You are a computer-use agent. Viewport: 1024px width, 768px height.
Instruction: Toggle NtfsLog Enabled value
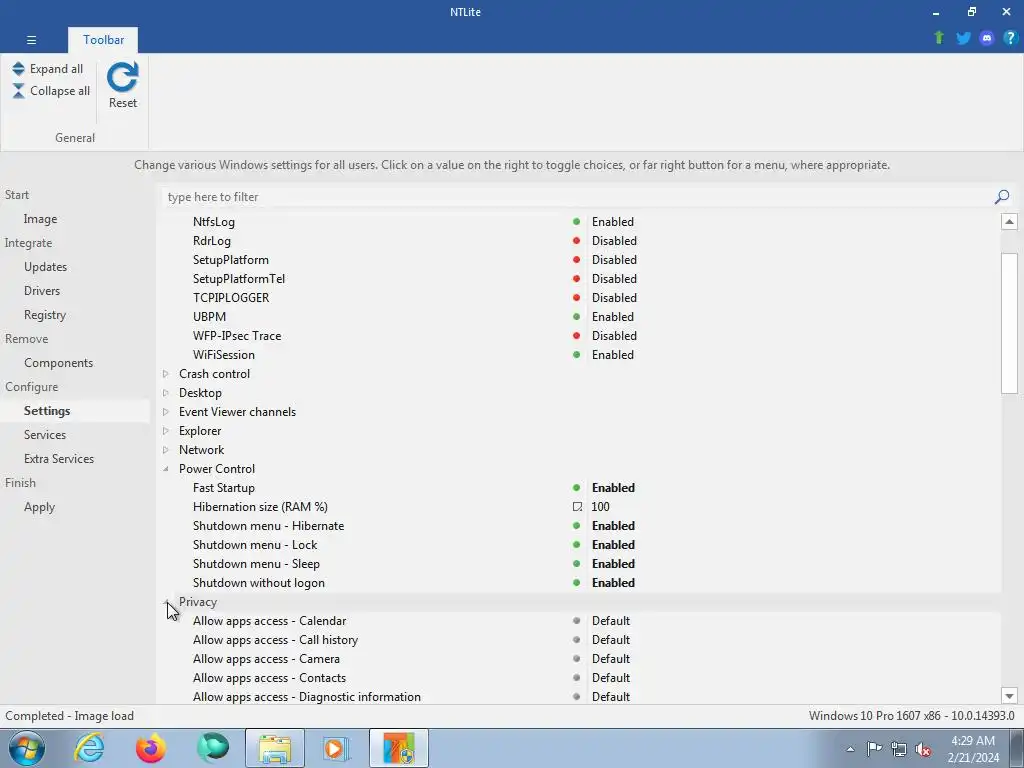613,222
